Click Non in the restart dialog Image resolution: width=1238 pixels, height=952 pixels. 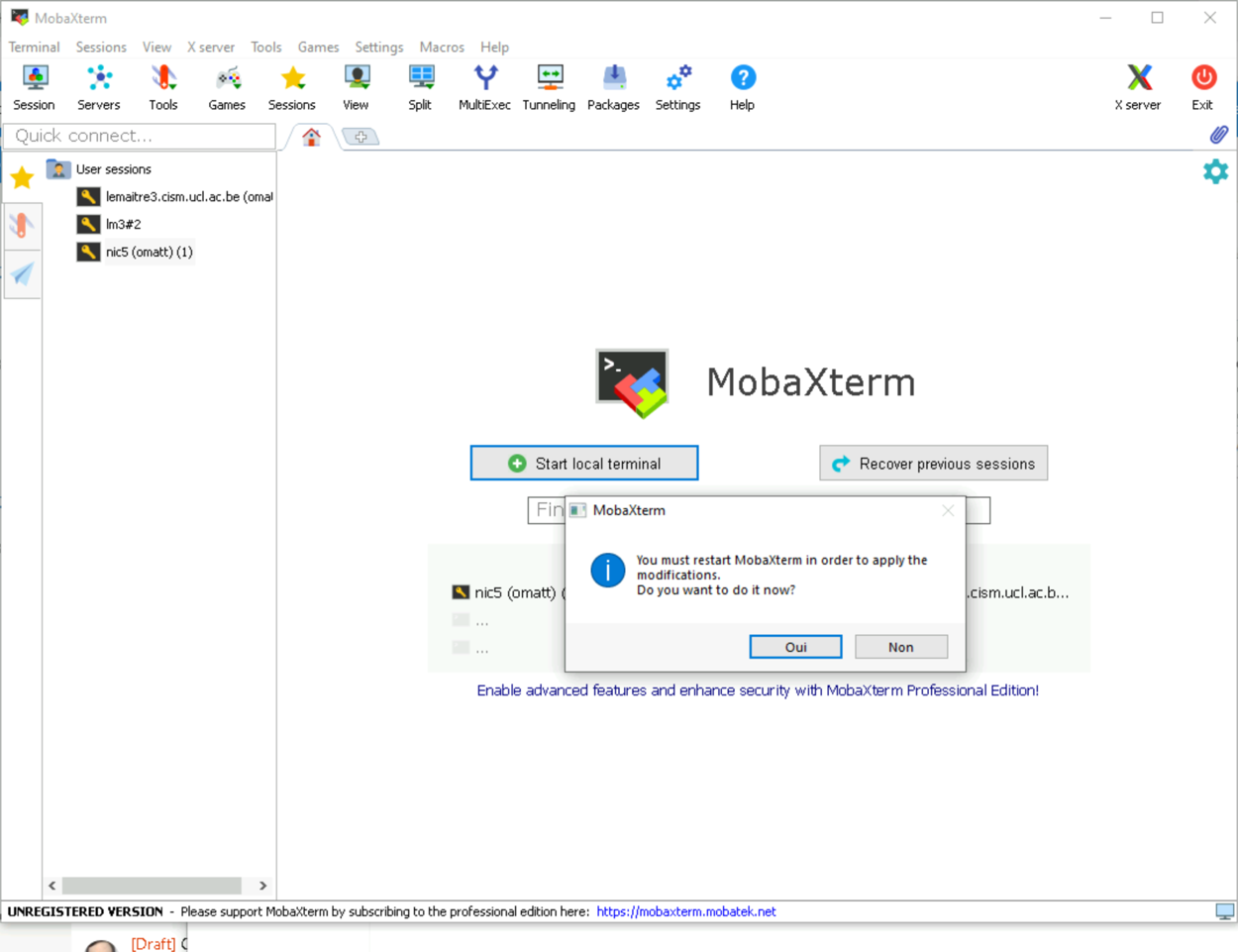point(901,647)
